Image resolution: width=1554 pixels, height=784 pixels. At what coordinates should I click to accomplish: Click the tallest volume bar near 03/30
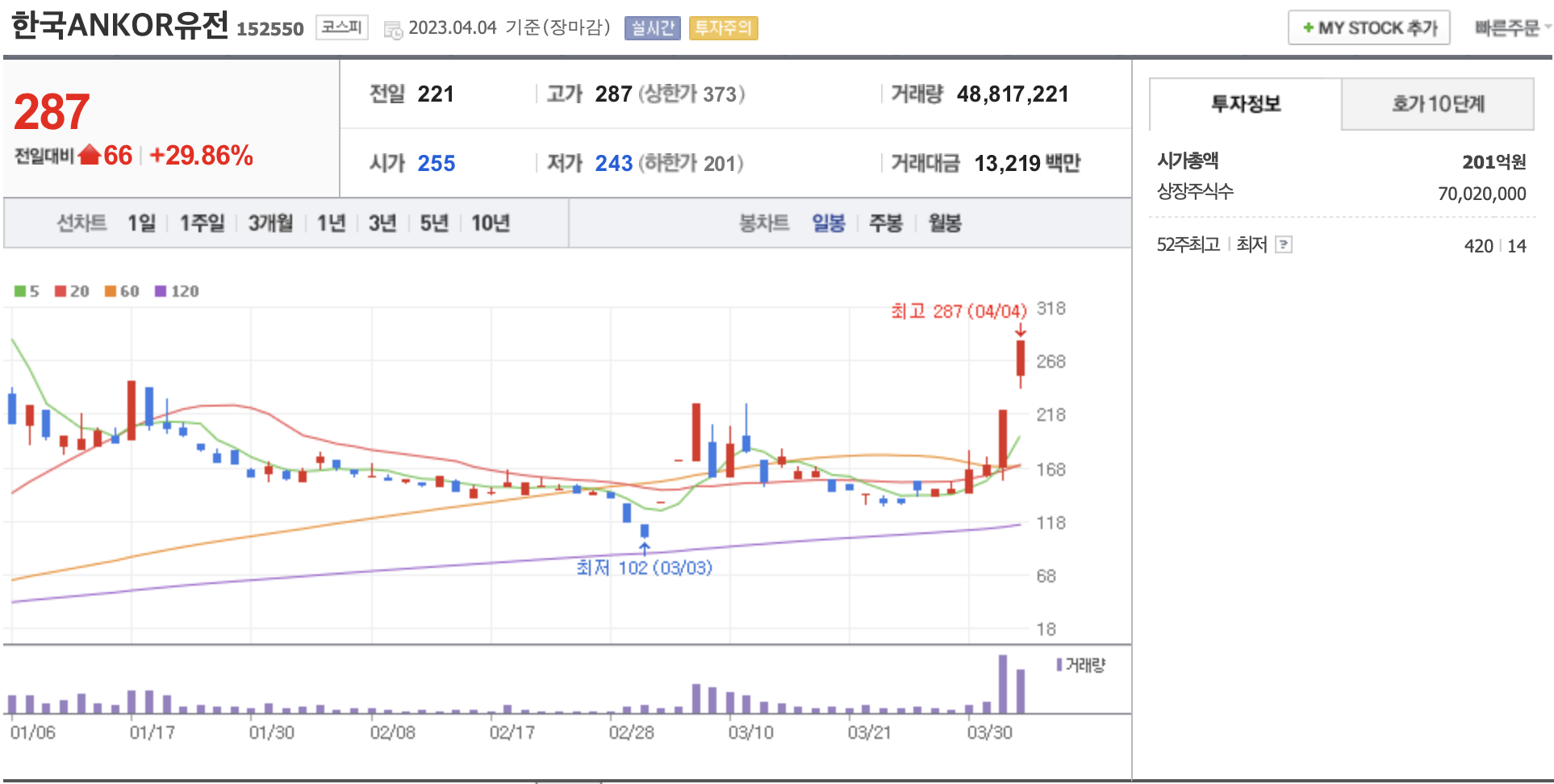1003,684
